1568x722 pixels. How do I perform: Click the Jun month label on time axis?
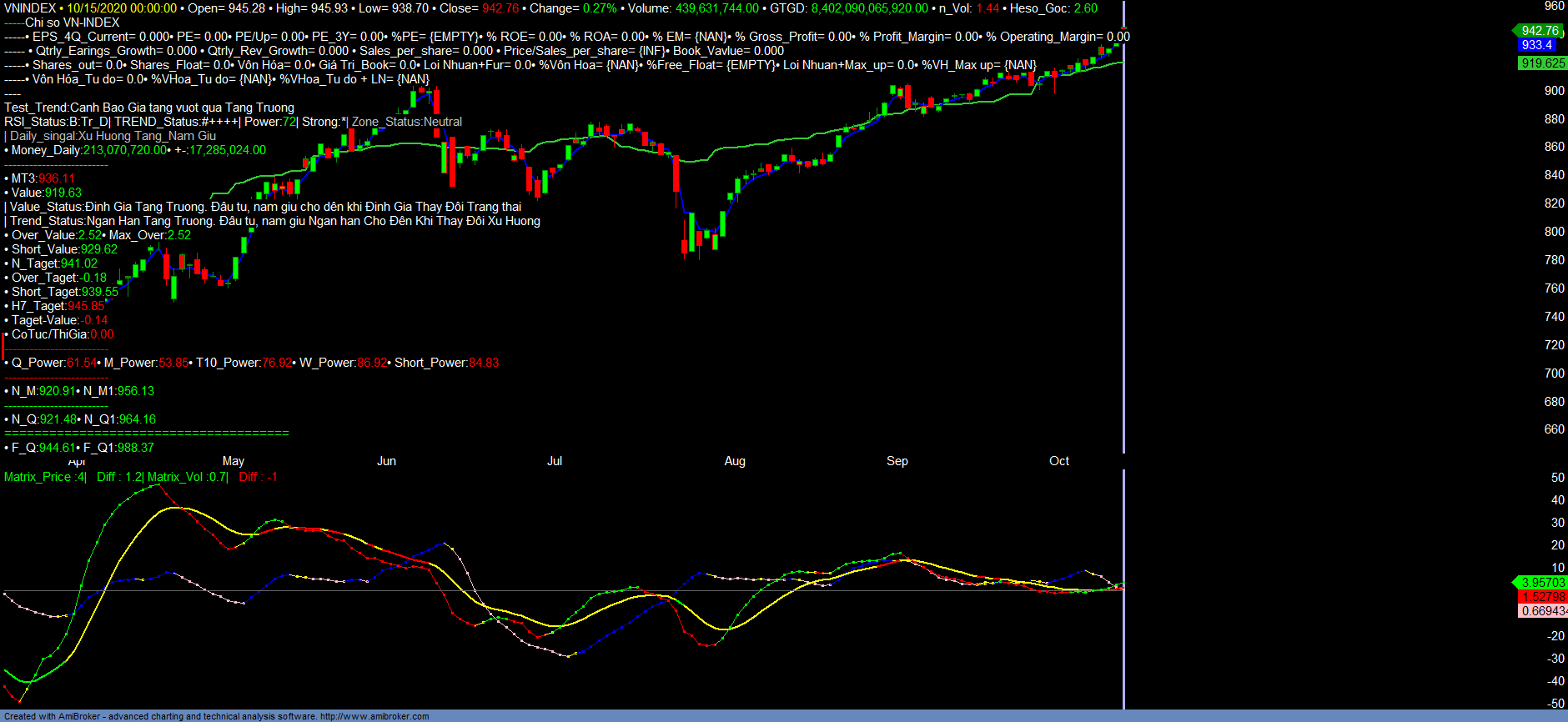coord(386,461)
